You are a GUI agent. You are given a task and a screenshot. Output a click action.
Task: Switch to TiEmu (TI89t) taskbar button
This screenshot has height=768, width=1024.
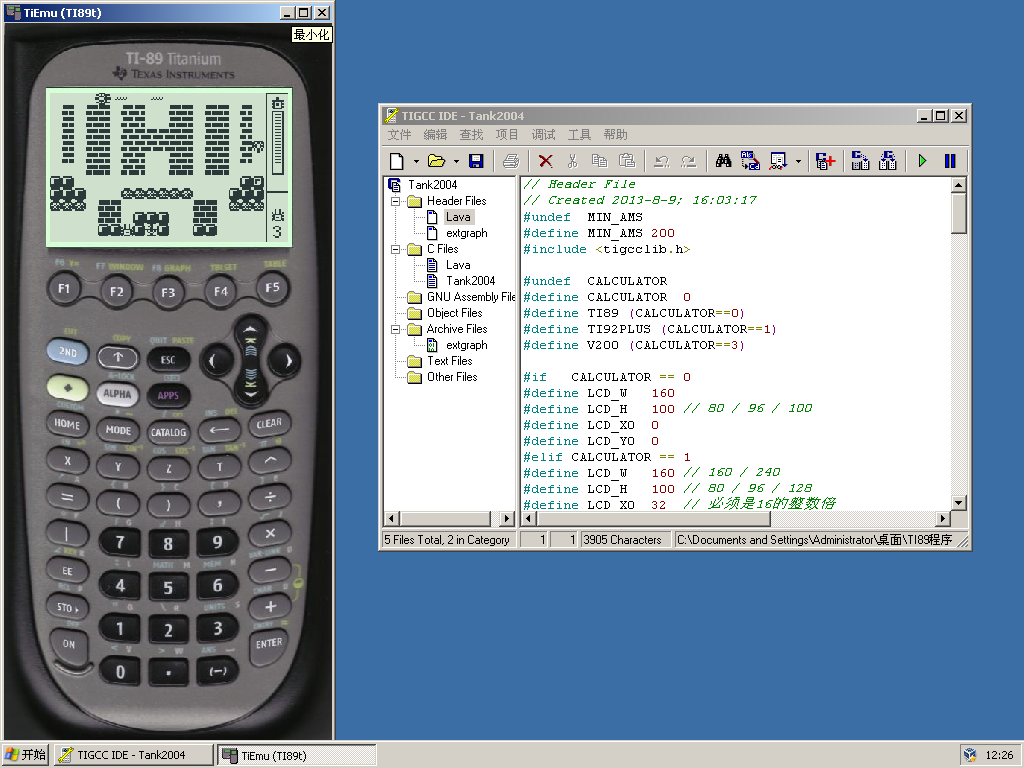297,755
